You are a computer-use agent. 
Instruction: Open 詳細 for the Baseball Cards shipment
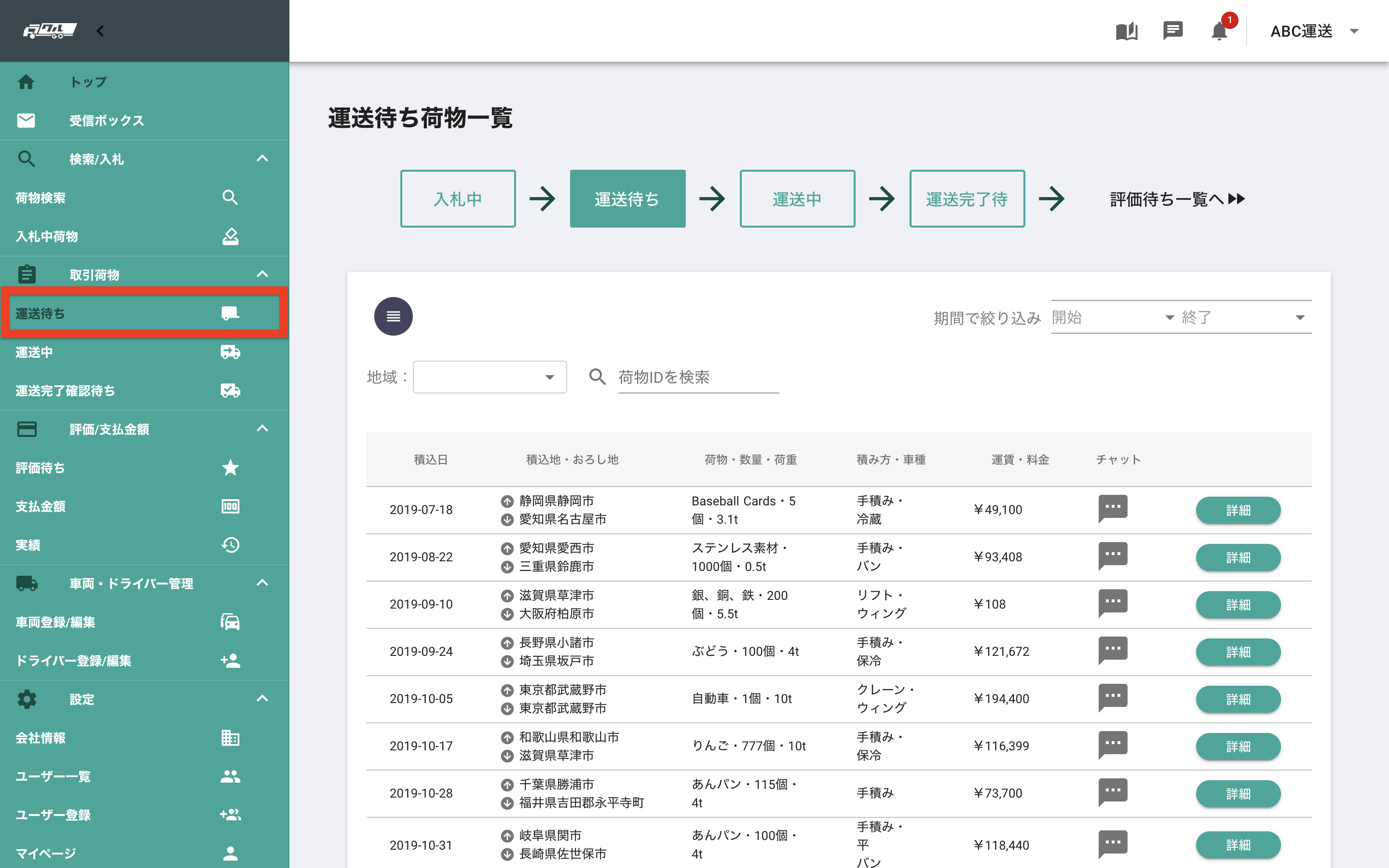(1238, 510)
